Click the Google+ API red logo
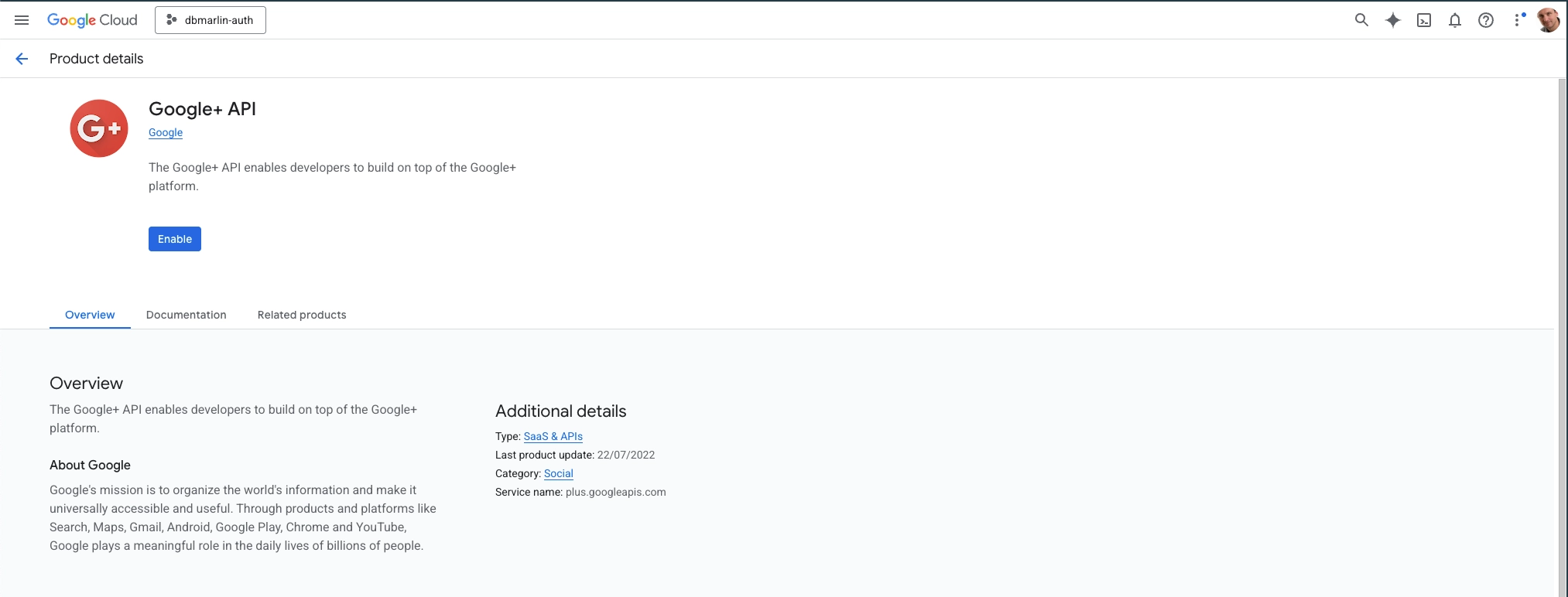This screenshot has width=1568, height=597. 99,128
